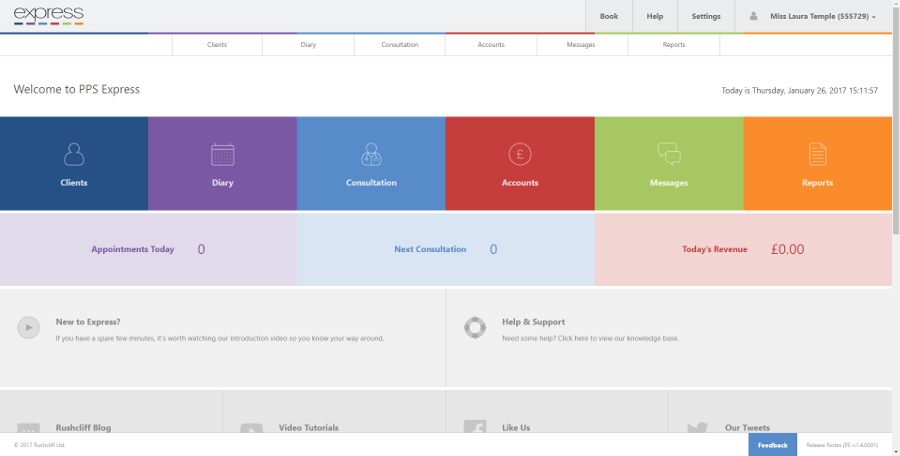Screen dimensions: 900x456
Task: Click the Help & Support lifebuoy icon
Action: pyautogui.click(x=475, y=327)
